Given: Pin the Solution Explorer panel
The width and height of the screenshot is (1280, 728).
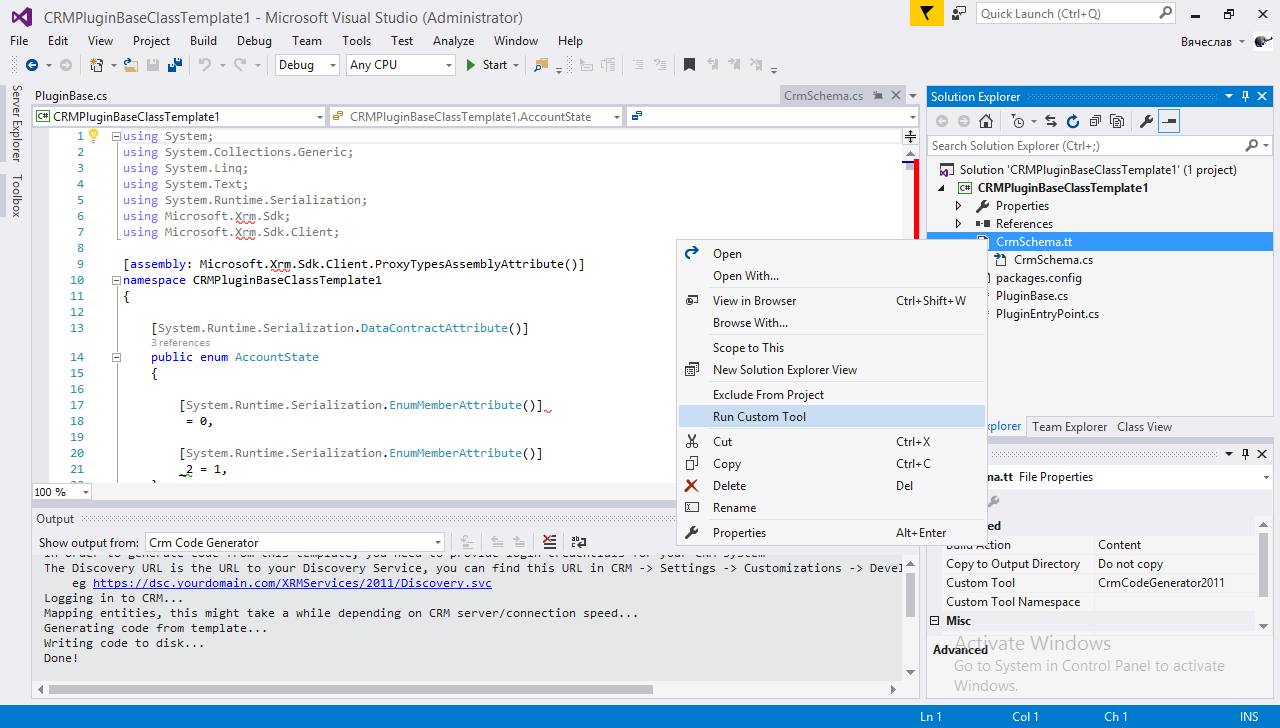Looking at the screenshot, I should (x=1246, y=96).
